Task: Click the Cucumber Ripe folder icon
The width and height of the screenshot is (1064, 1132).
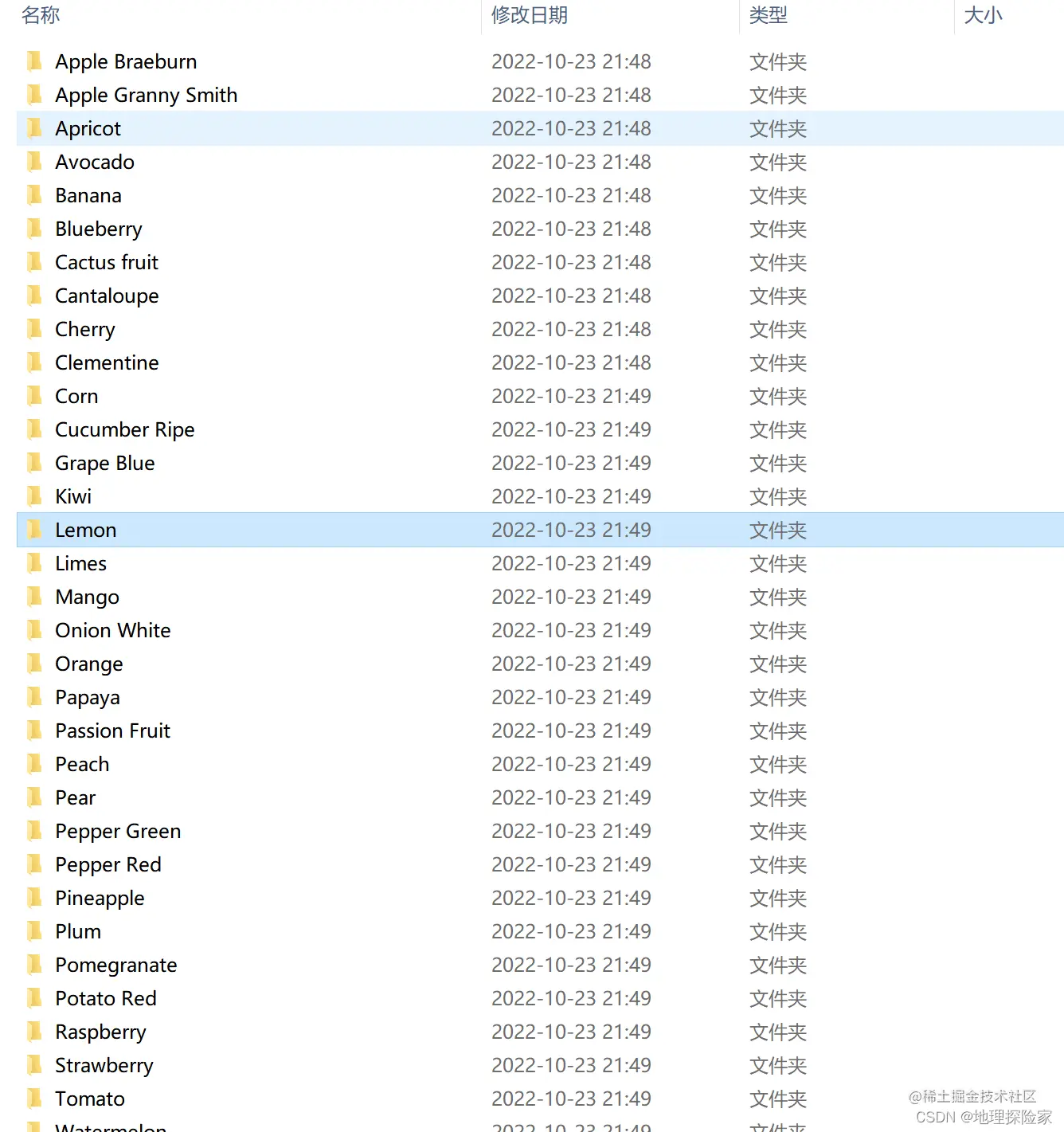Action: tap(34, 429)
